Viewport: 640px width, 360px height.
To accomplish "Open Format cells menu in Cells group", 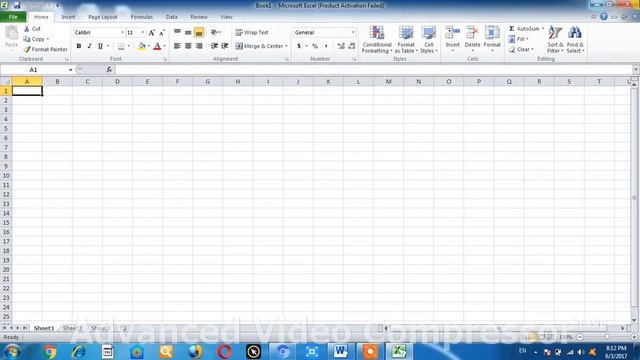I will point(492,39).
